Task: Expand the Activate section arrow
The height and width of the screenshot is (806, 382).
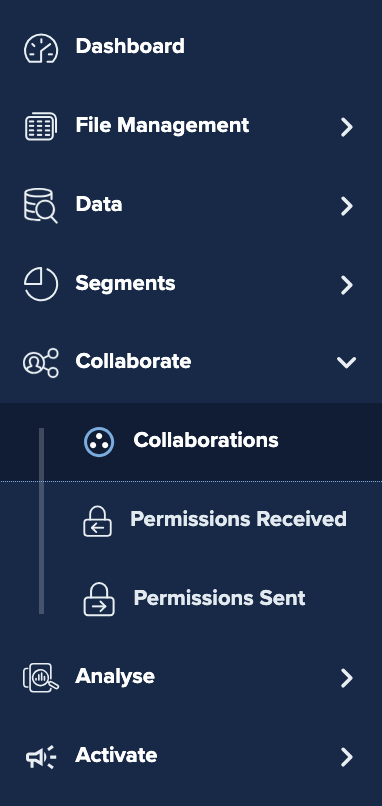Action: point(347,757)
